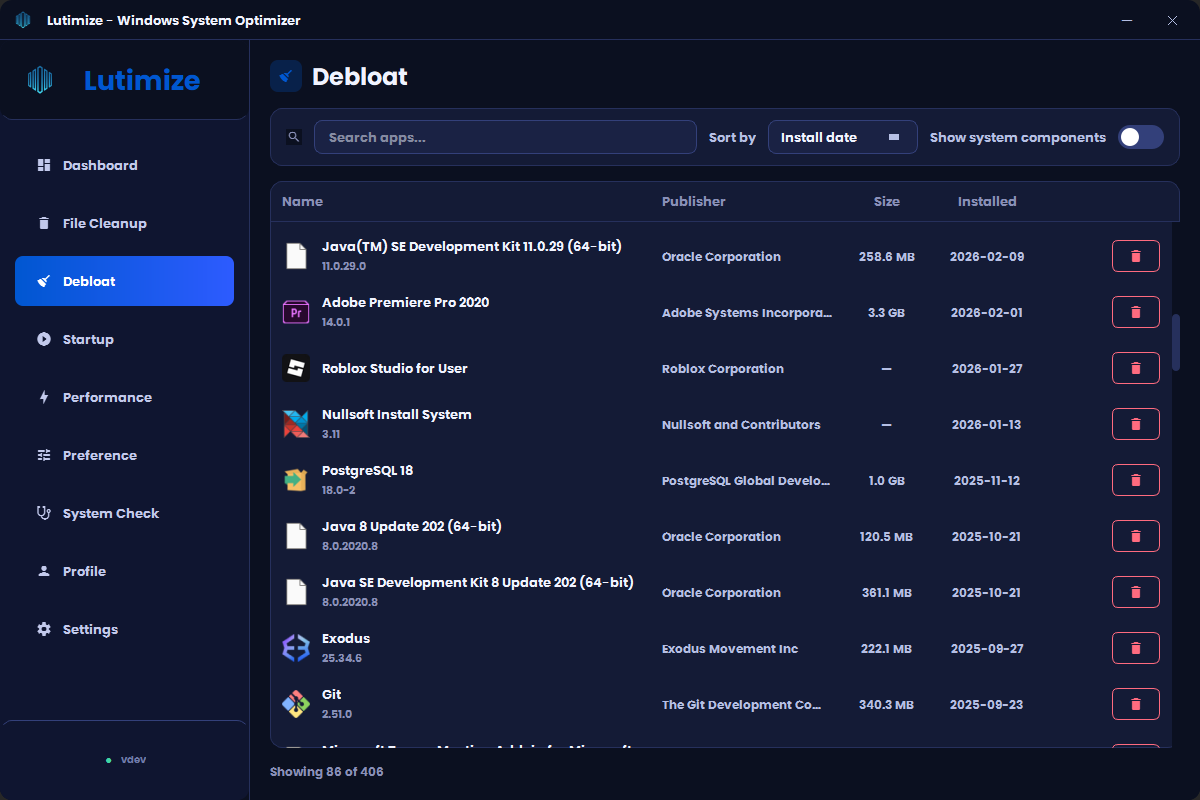Select the Debloat sidebar item
Screen dimensions: 1200x800
[x=124, y=281]
